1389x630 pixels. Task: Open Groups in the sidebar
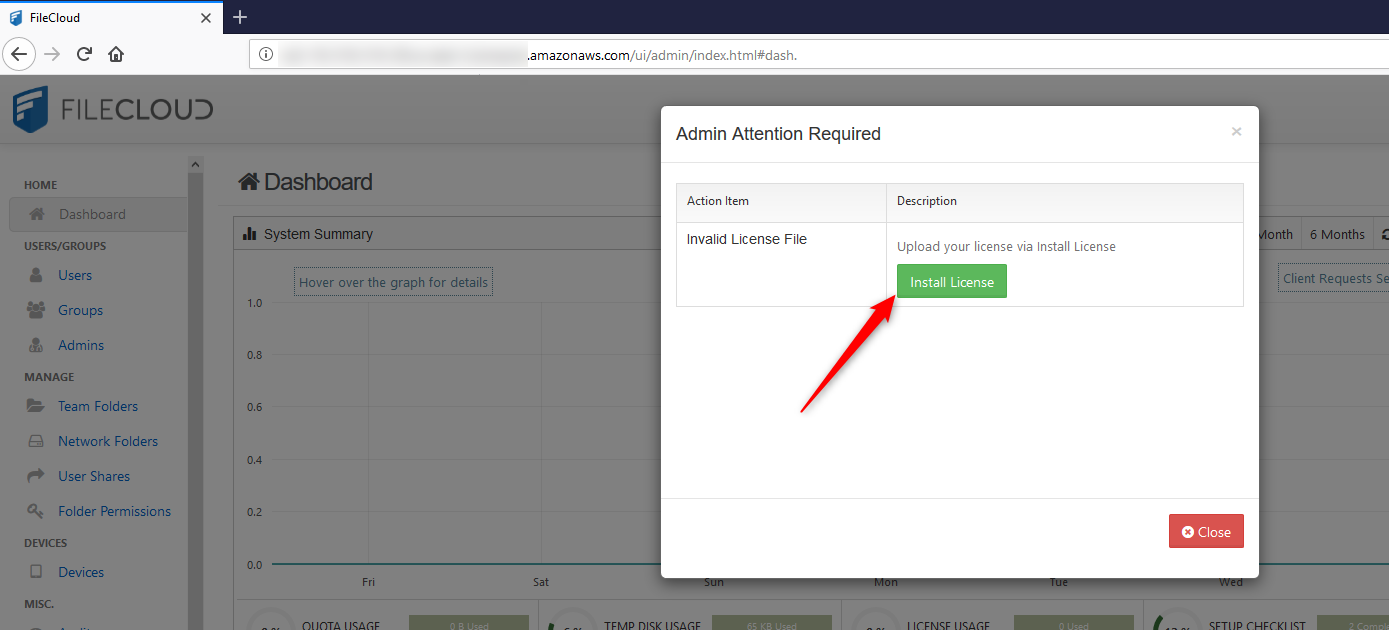(x=80, y=310)
